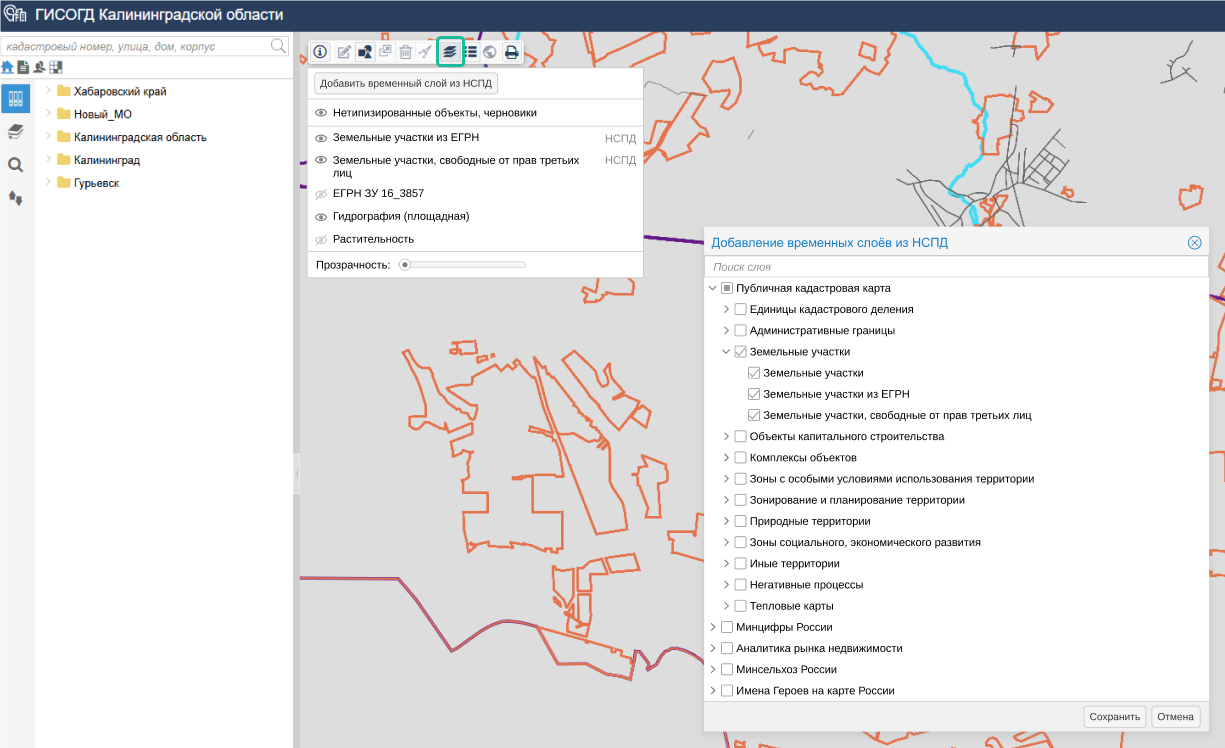Image resolution: width=1225 pixels, height=748 pixels.
Task: Enable 'Тепловые карты' checkbox
Action: click(741, 606)
